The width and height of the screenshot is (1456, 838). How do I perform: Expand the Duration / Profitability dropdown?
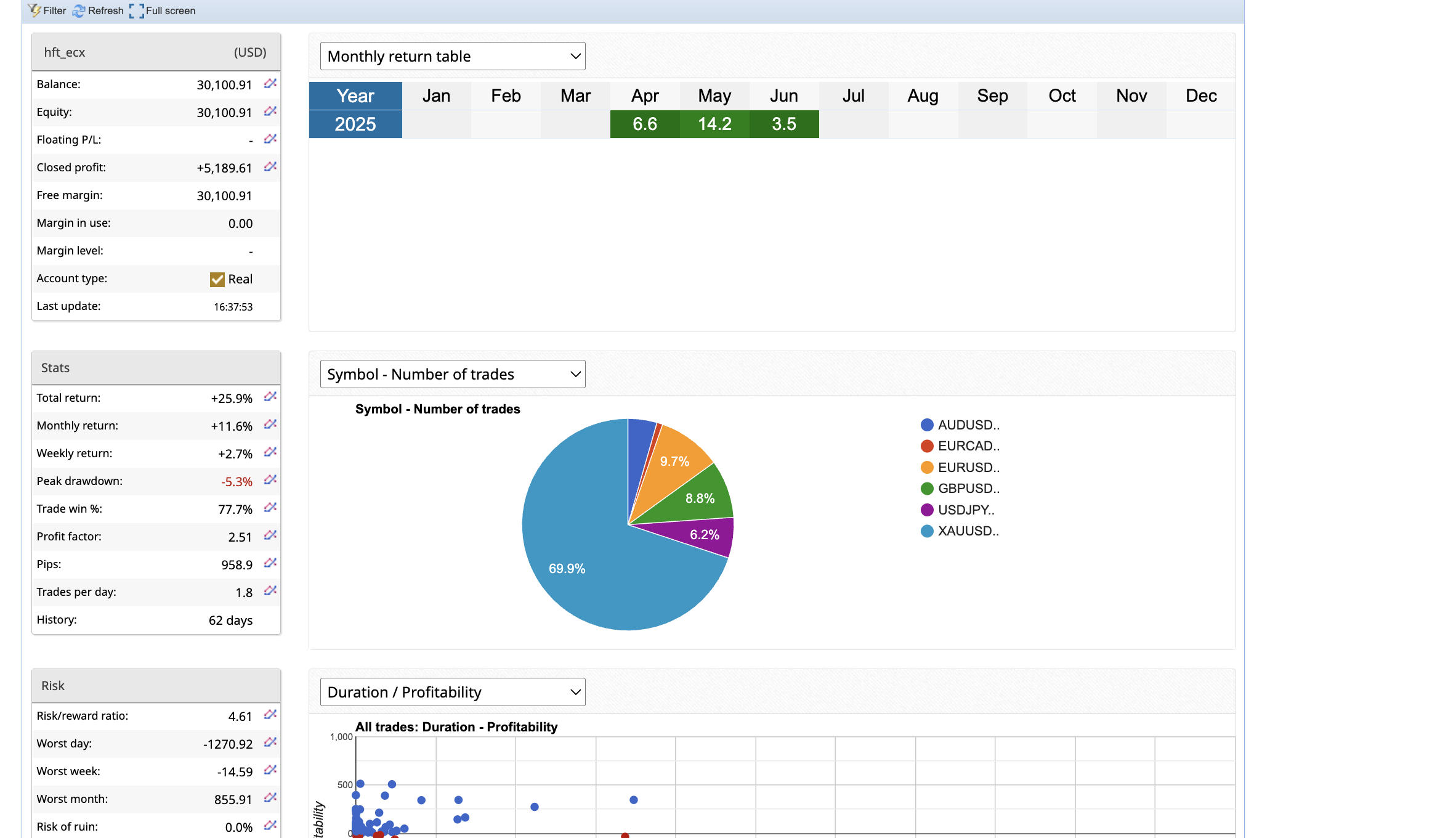click(452, 692)
